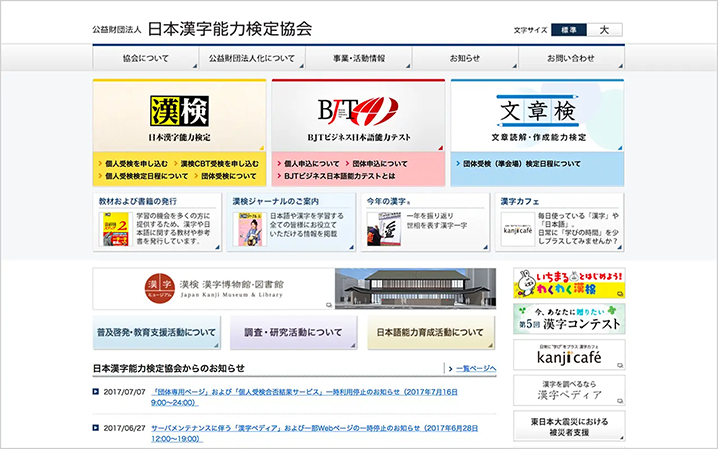Open 漢検CBT受検を申し込む link

(x=220, y=162)
